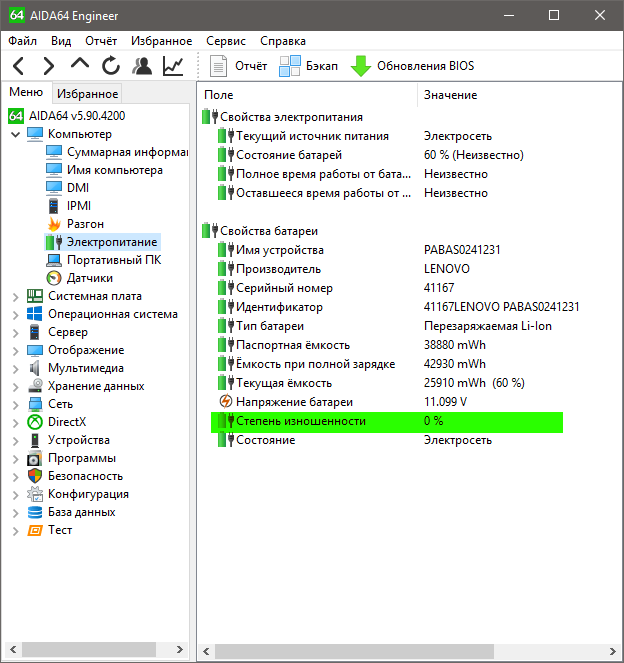Go up one level with the up arrow icon
The image size is (624, 663).
click(80, 64)
